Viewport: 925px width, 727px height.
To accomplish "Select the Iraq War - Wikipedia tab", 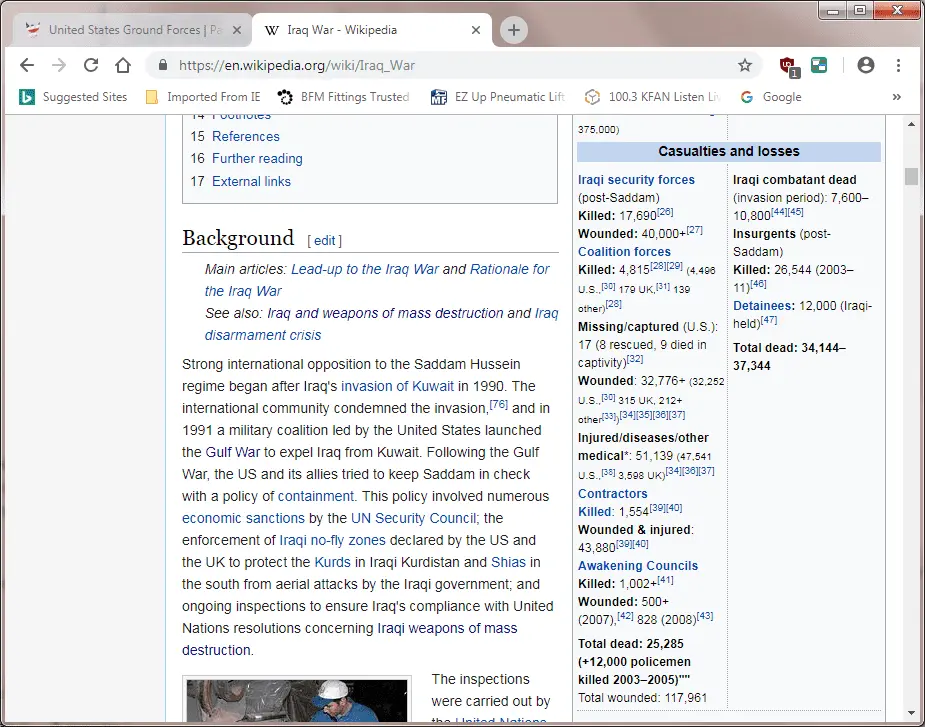I will click(372, 30).
